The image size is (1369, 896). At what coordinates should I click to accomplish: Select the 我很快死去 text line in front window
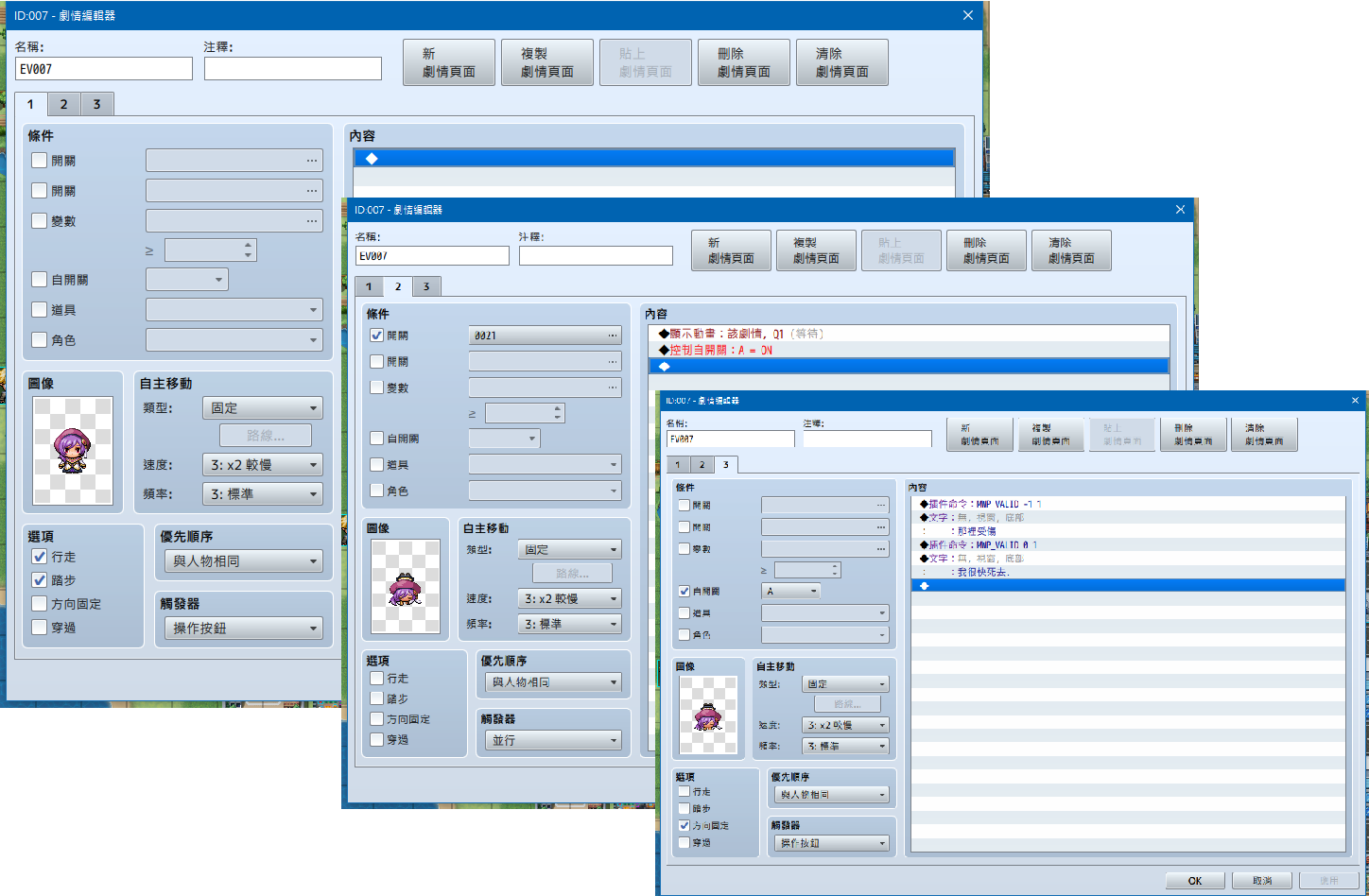tap(1128, 572)
